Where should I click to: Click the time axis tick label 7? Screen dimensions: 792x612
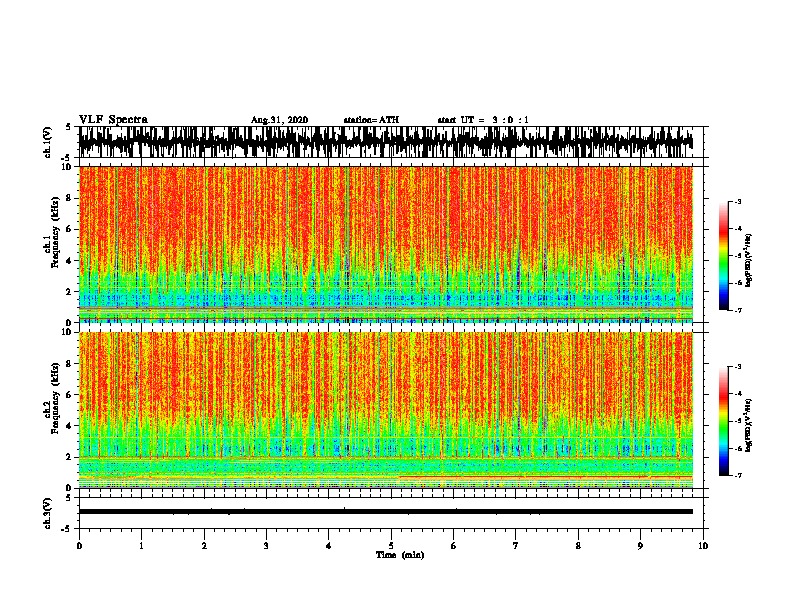pyautogui.click(x=516, y=546)
